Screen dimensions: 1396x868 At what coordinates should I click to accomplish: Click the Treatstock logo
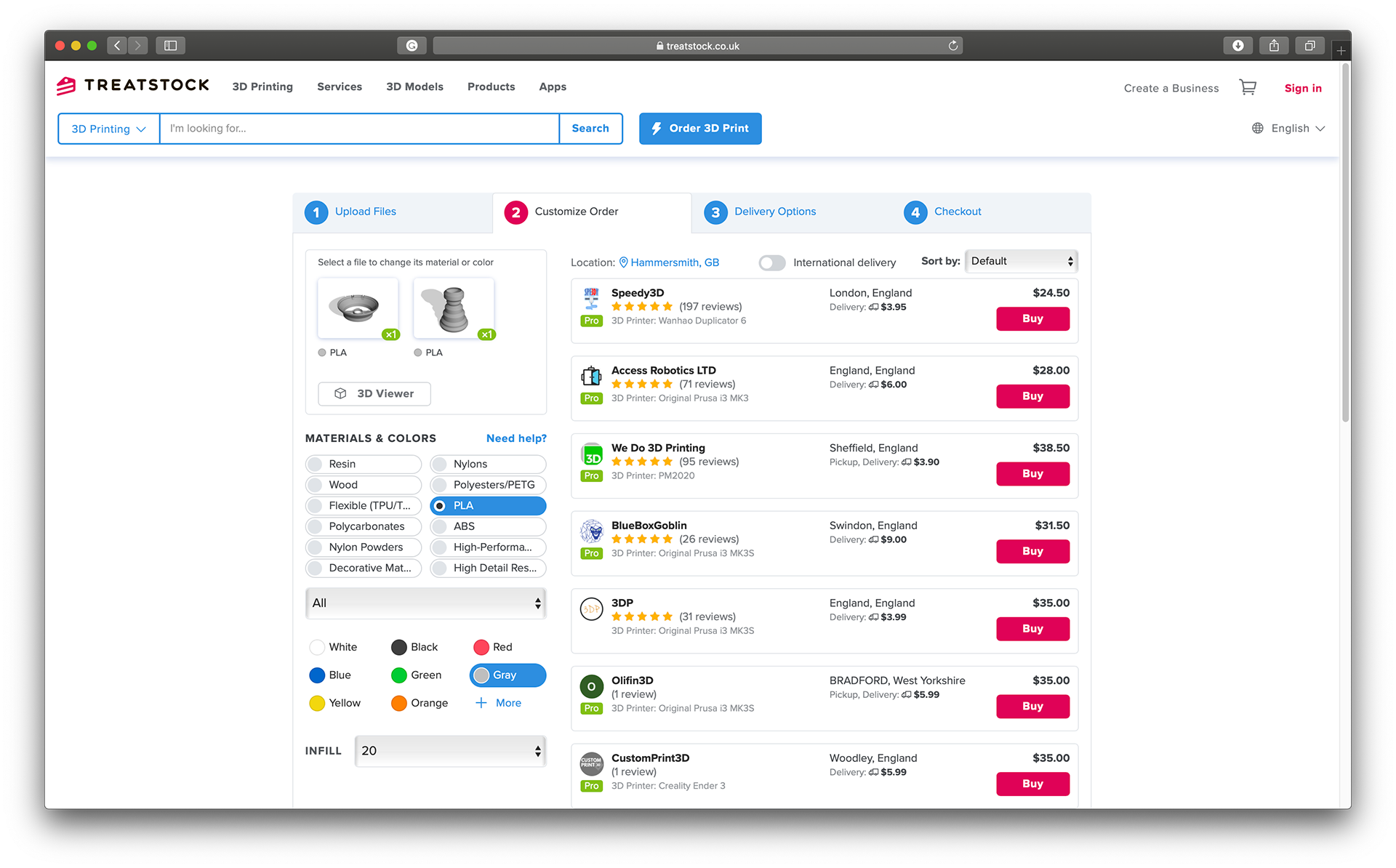click(133, 86)
